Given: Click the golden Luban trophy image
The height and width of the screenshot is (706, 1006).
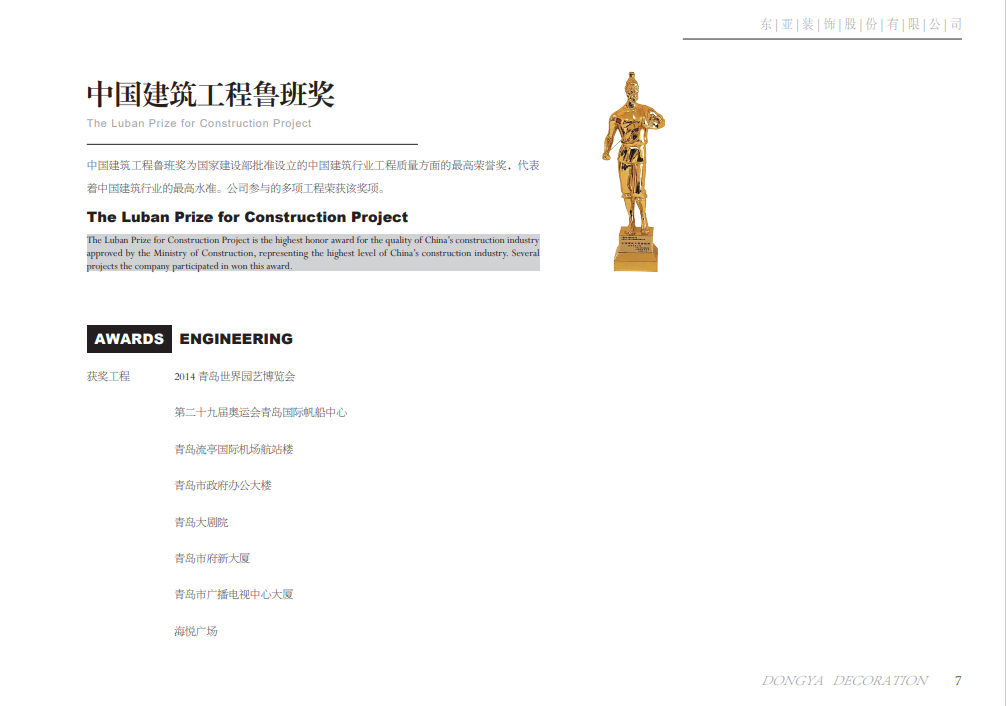Looking at the screenshot, I should coord(633,171).
